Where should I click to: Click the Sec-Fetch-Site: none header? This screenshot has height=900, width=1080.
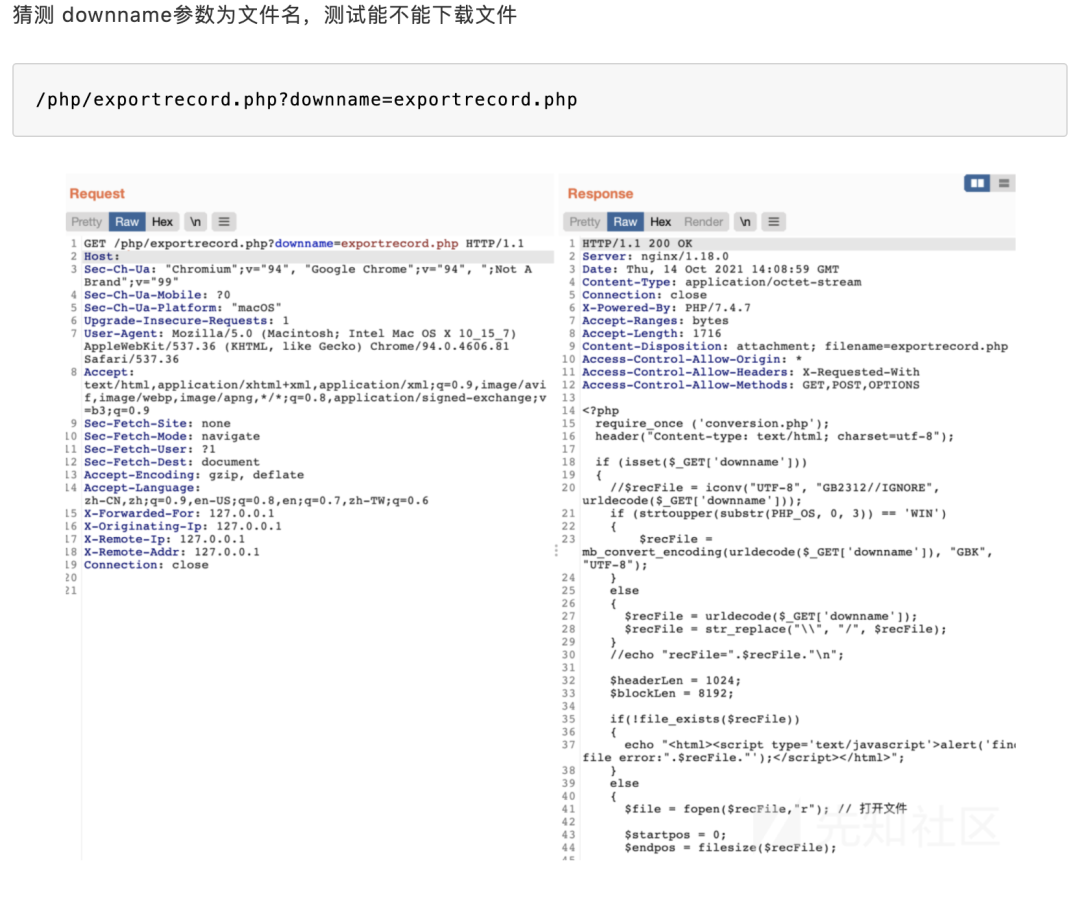pos(157,423)
